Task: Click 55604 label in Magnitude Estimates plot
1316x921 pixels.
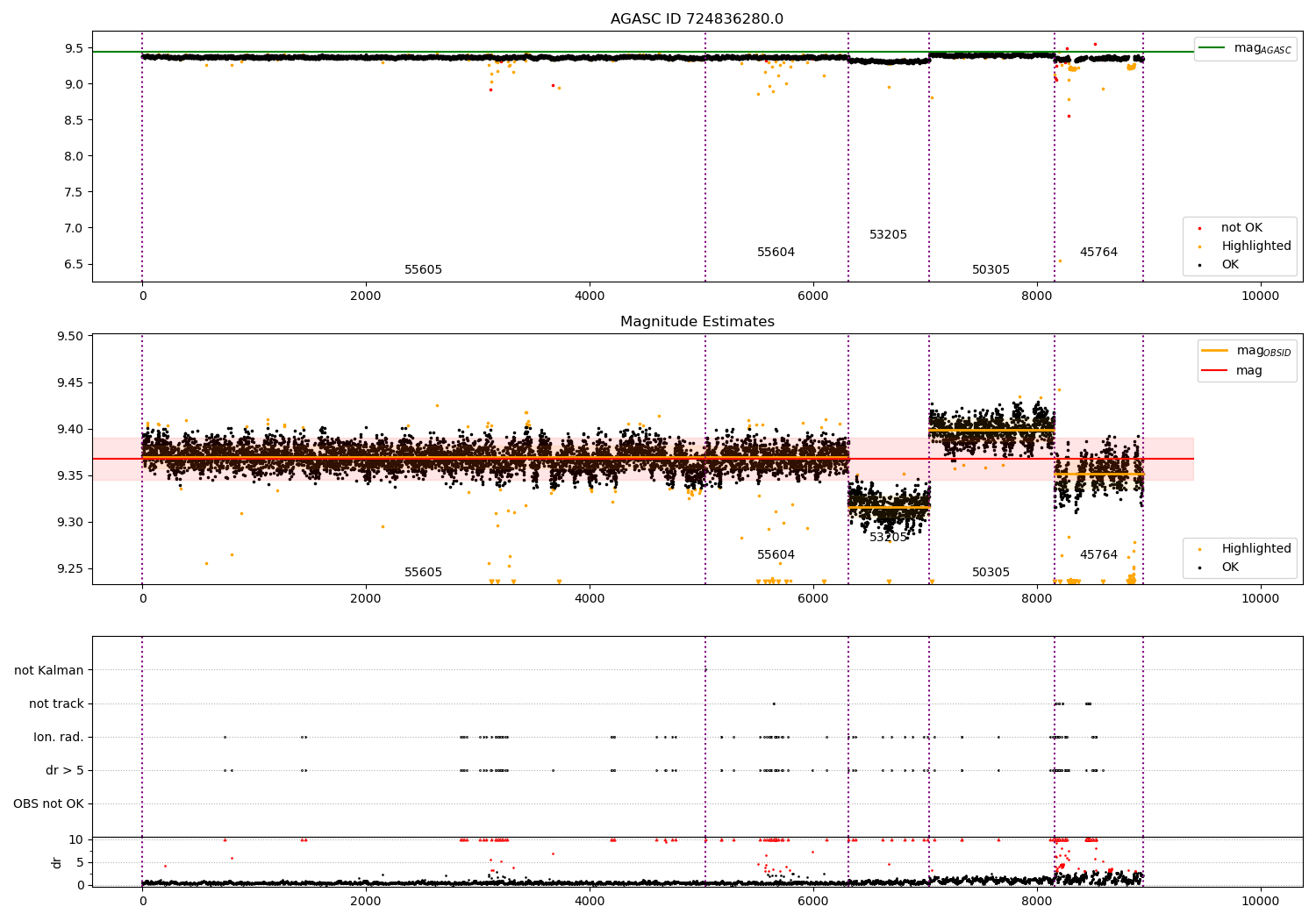Action: coord(776,555)
